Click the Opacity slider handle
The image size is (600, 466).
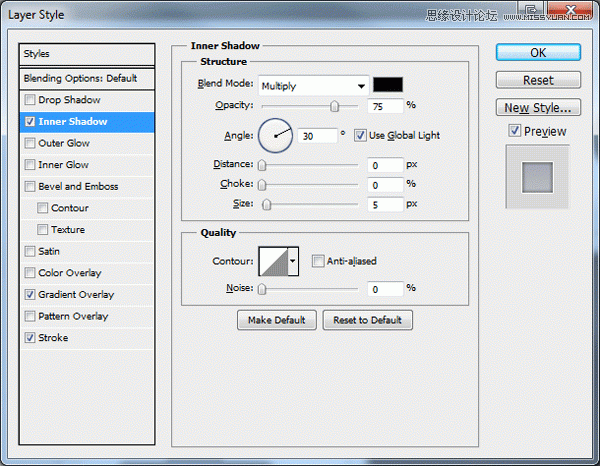click(334, 106)
